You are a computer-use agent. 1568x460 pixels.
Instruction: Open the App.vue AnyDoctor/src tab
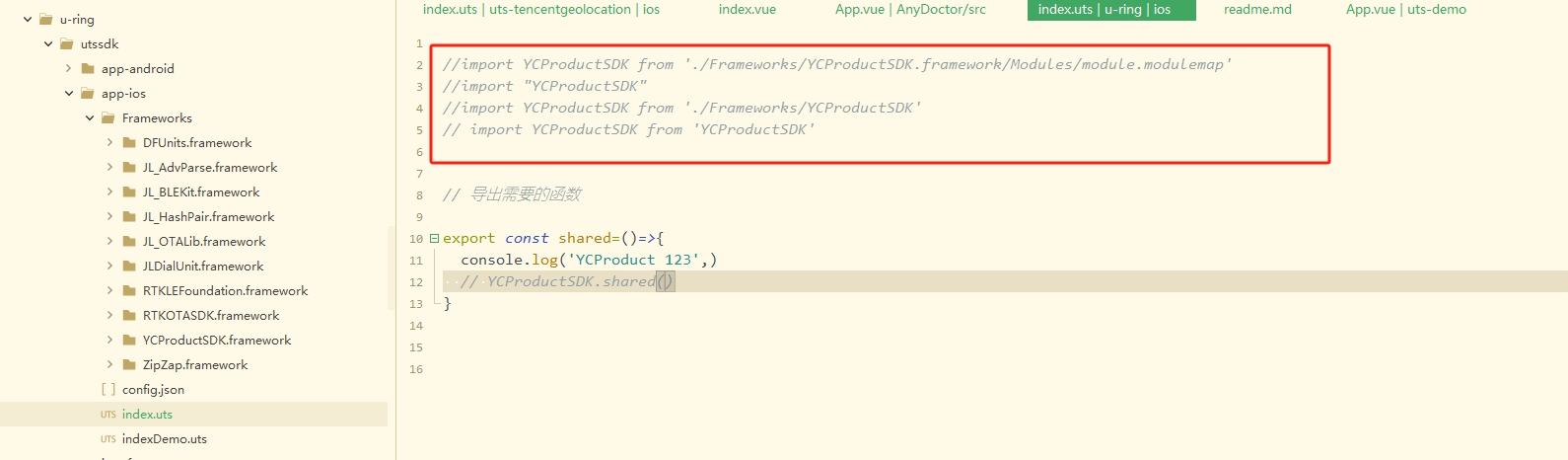910,10
